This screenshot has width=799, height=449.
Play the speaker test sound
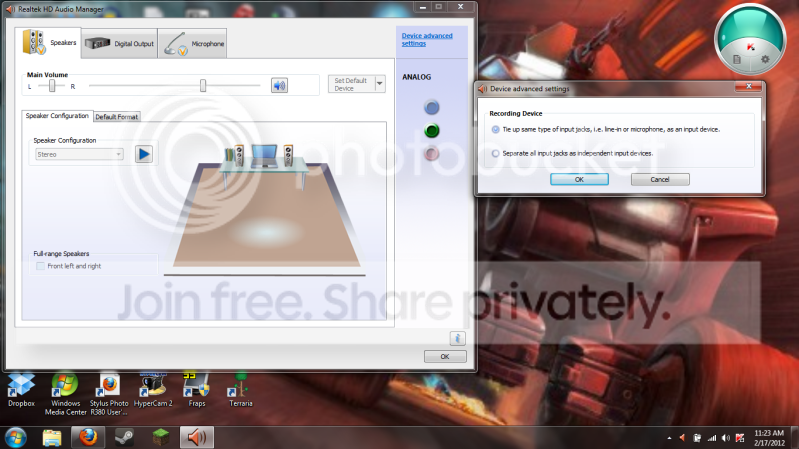[144, 154]
